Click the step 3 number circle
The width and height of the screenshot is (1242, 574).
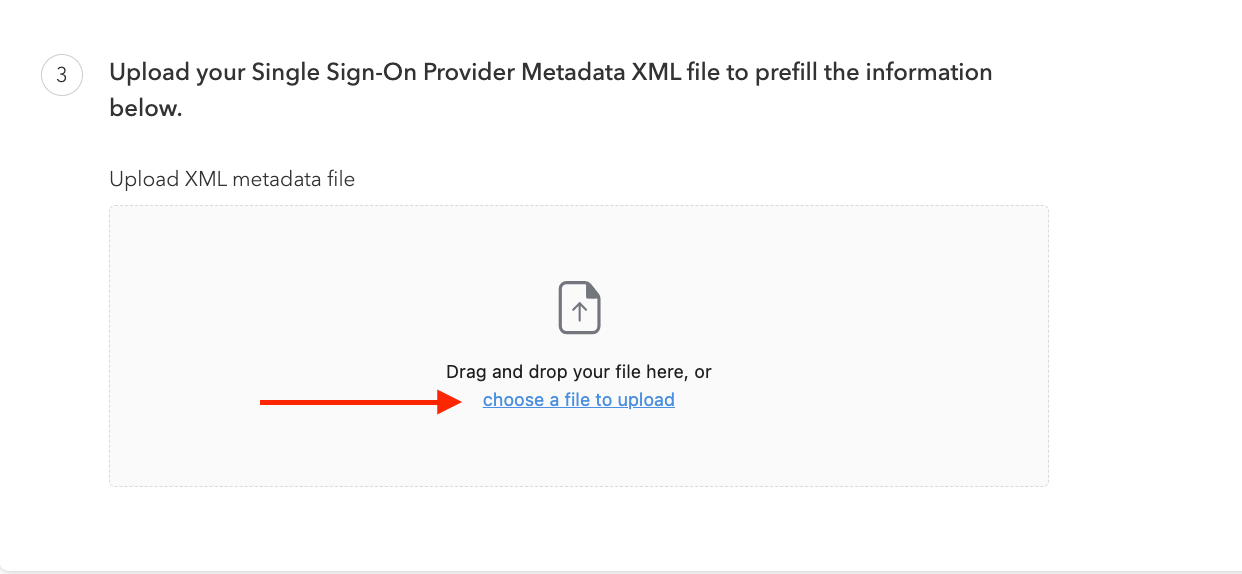61,75
